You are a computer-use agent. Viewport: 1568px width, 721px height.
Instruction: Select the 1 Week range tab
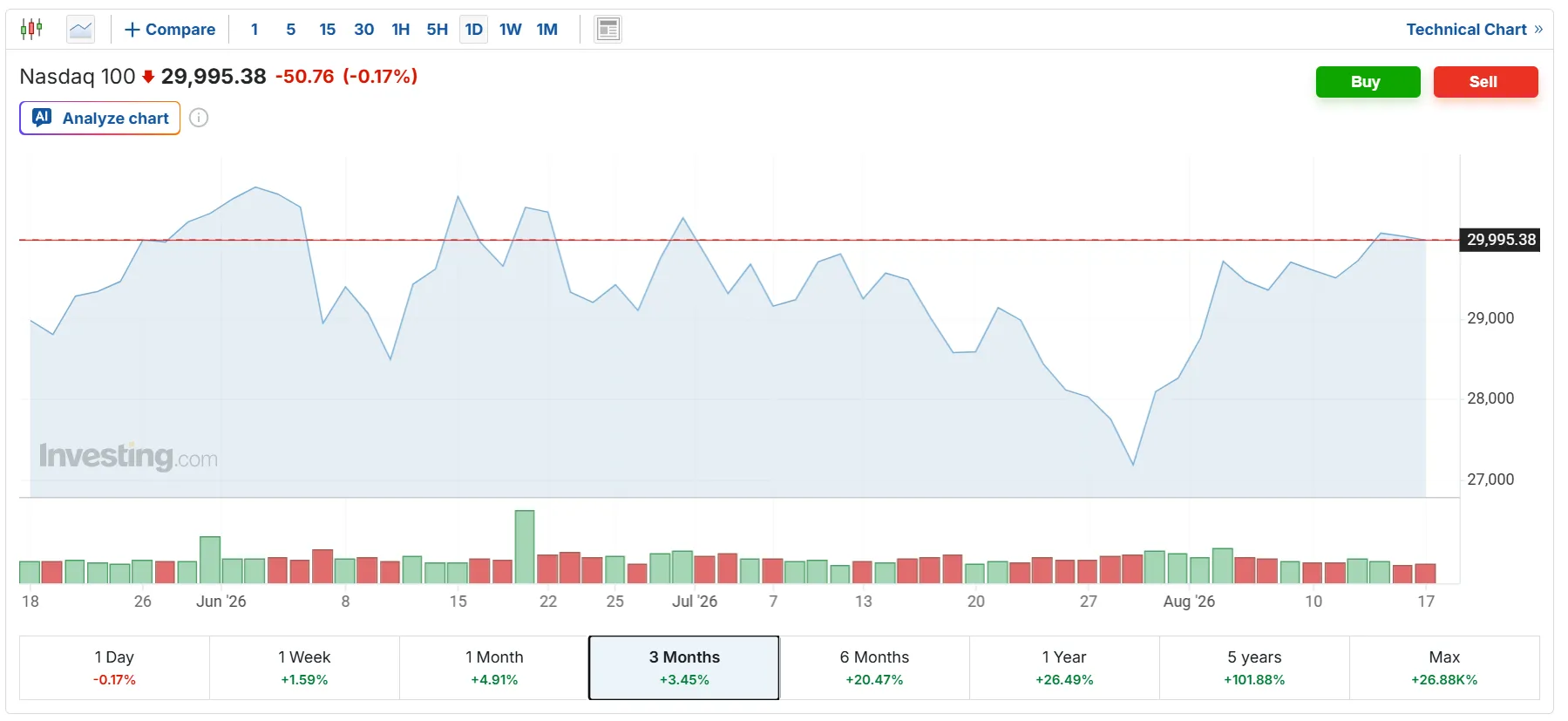(304, 668)
